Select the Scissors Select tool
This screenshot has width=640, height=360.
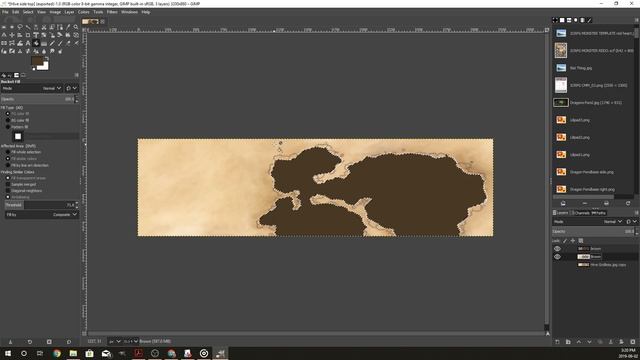coord(44,27)
